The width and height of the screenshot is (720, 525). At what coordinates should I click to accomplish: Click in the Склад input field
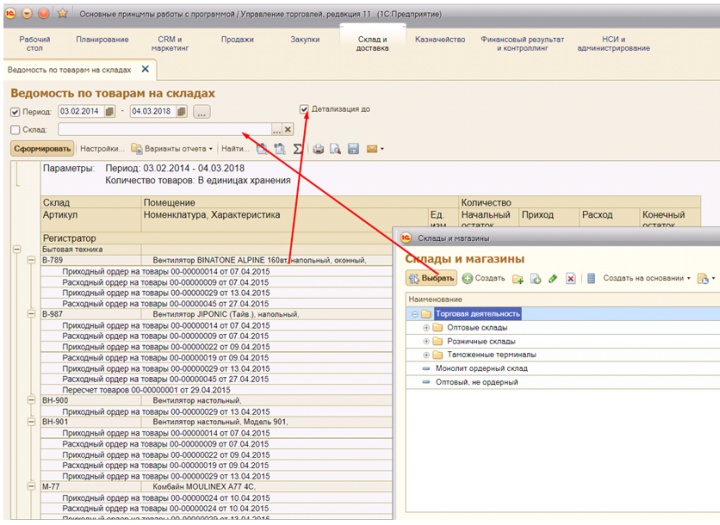165,130
